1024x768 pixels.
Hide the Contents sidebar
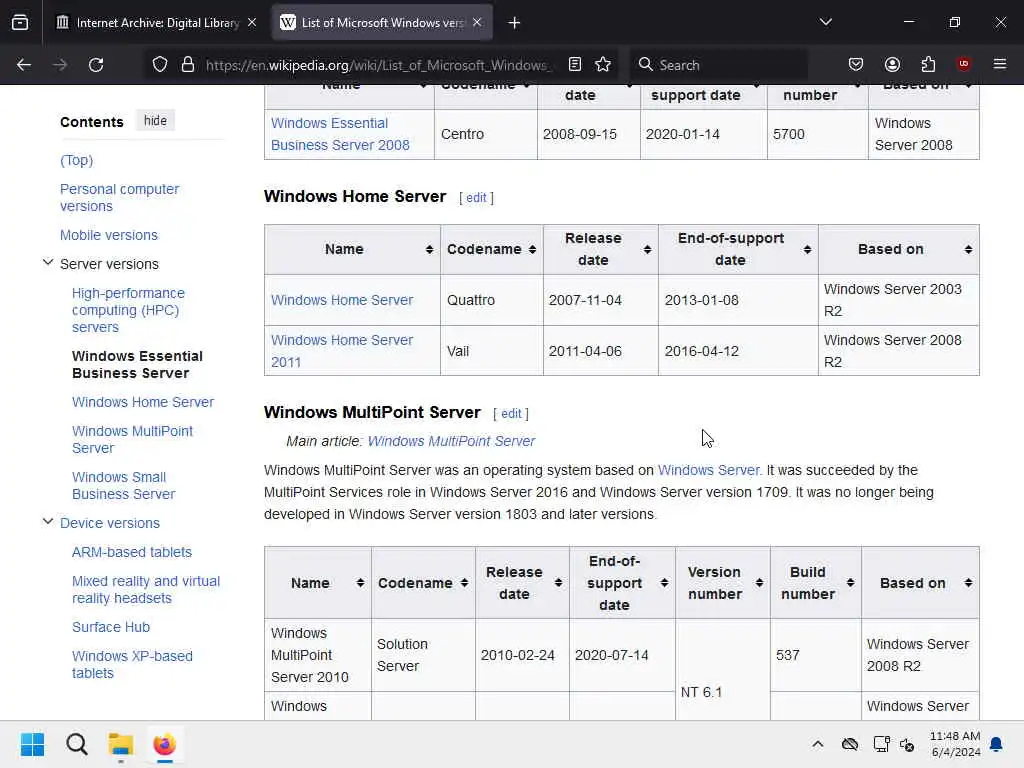coord(155,121)
